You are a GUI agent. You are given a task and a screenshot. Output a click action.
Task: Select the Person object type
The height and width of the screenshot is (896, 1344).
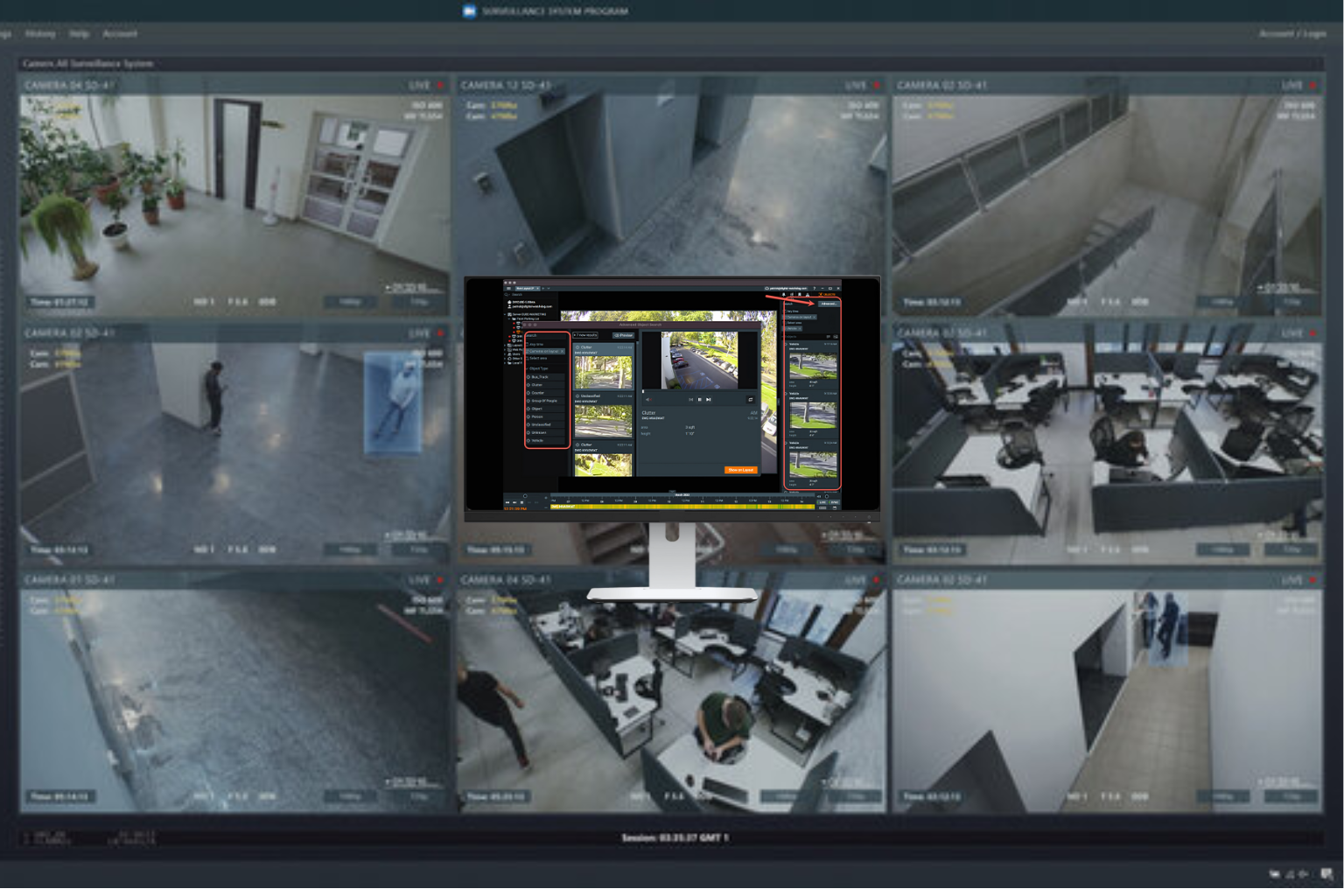click(x=537, y=416)
